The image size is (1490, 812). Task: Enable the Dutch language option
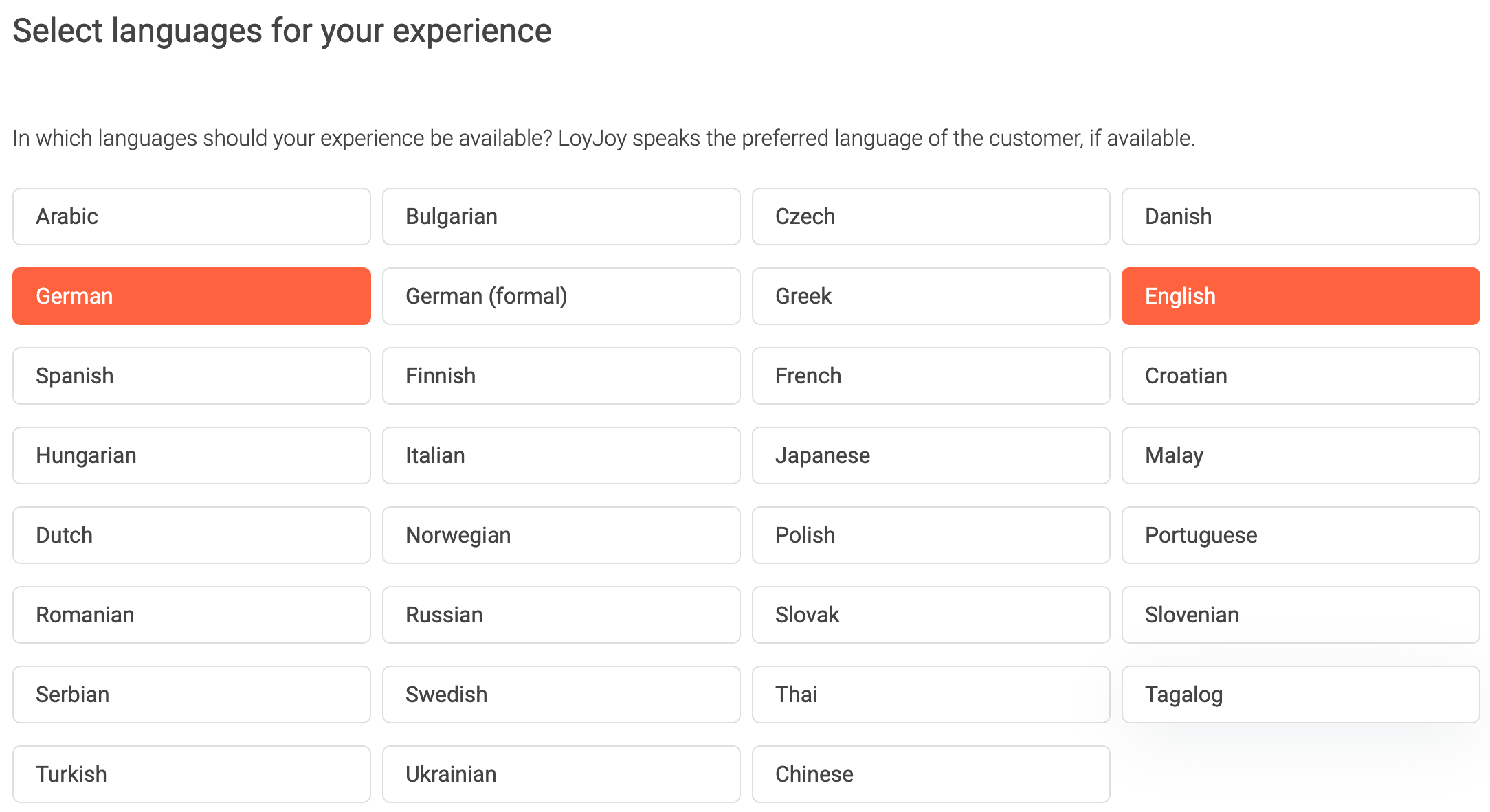pos(191,535)
